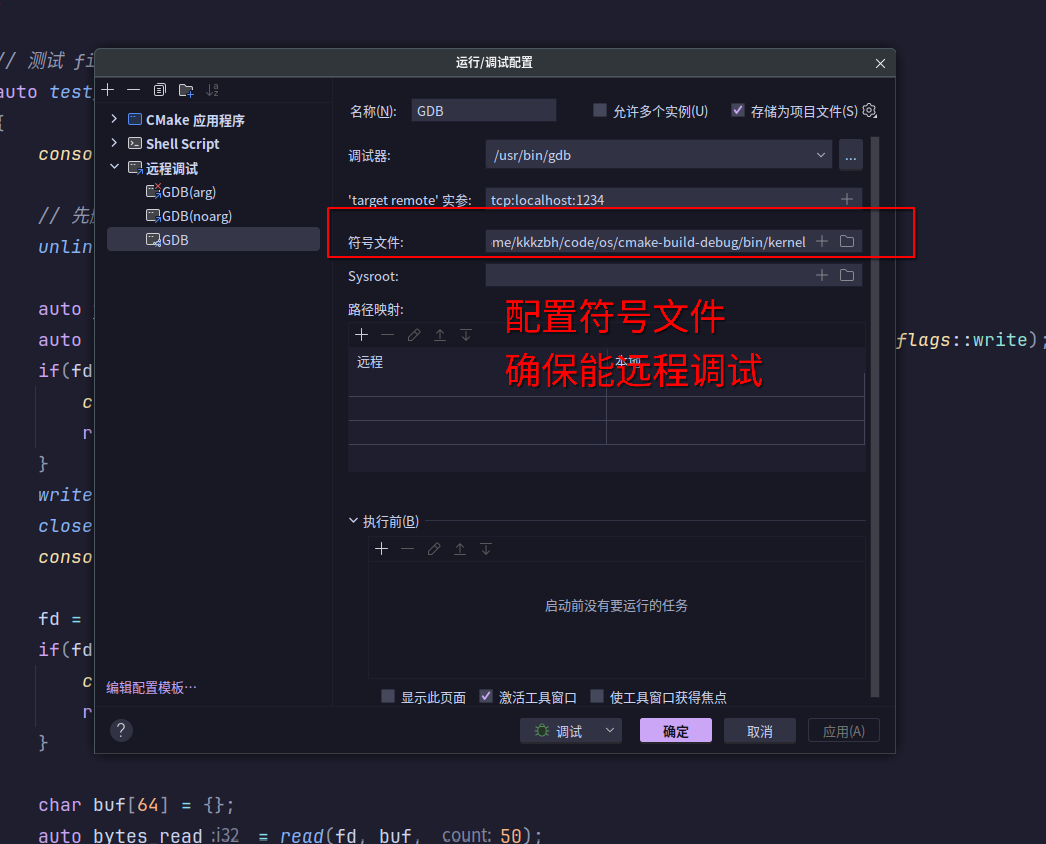Add a before-launch task
Image resolution: width=1046 pixels, height=844 pixels.
382,548
